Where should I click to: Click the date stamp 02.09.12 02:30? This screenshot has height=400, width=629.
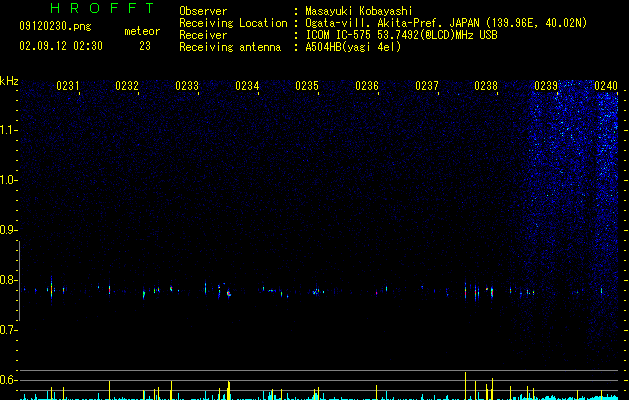pos(61,46)
